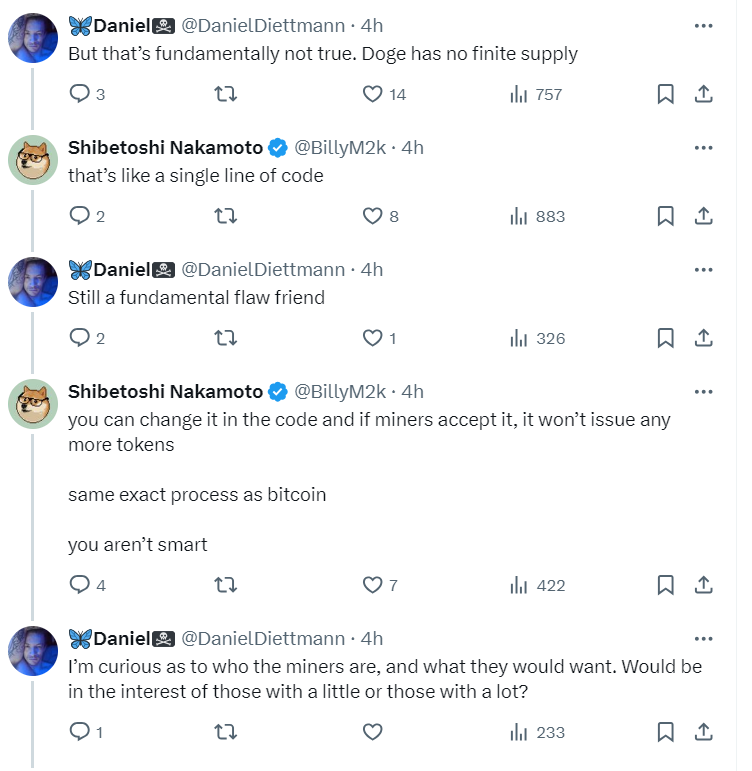Bookmark the 'you aren't smart' tweet
This screenshot has height=771, width=752.
(665, 585)
